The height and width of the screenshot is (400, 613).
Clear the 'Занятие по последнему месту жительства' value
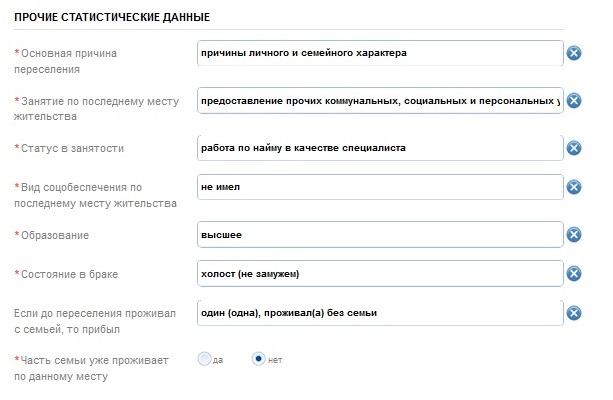(x=574, y=101)
